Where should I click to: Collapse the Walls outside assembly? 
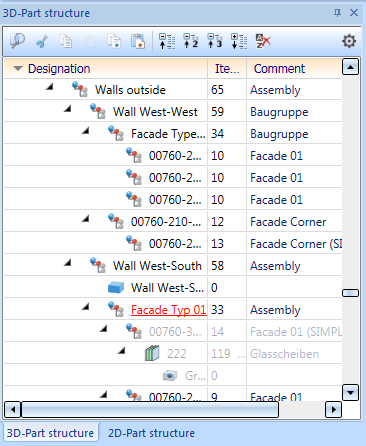click(x=50, y=87)
